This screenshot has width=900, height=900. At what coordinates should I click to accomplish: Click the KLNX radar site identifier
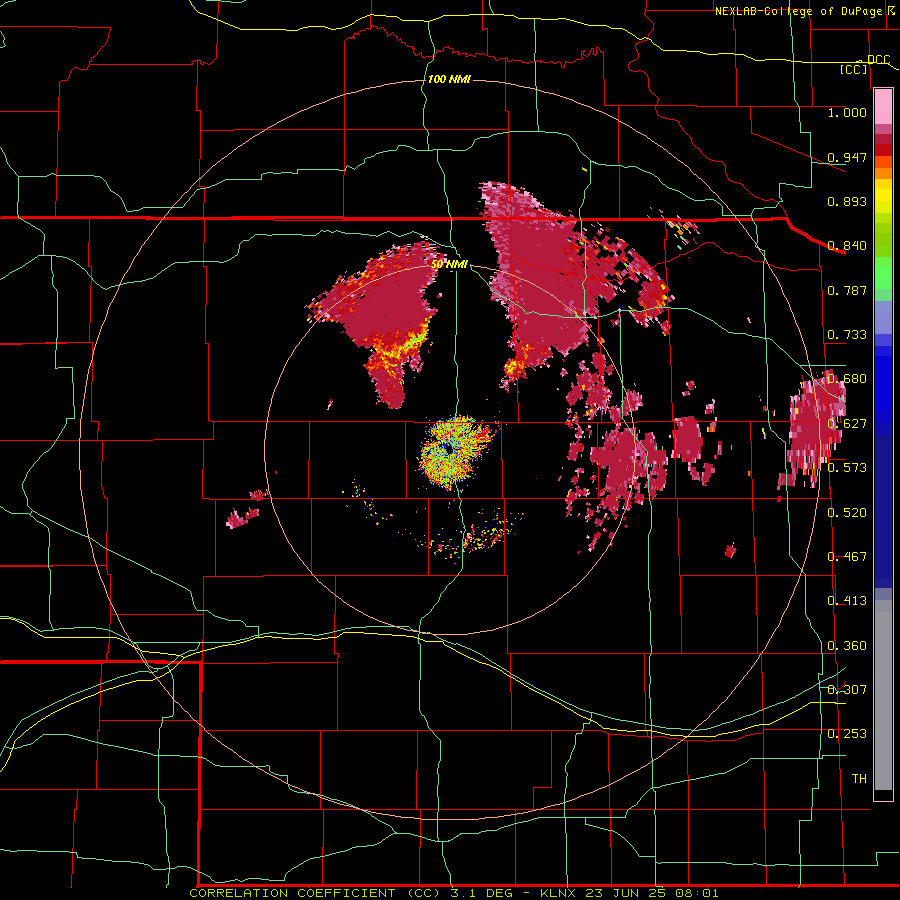click(560, 893)
